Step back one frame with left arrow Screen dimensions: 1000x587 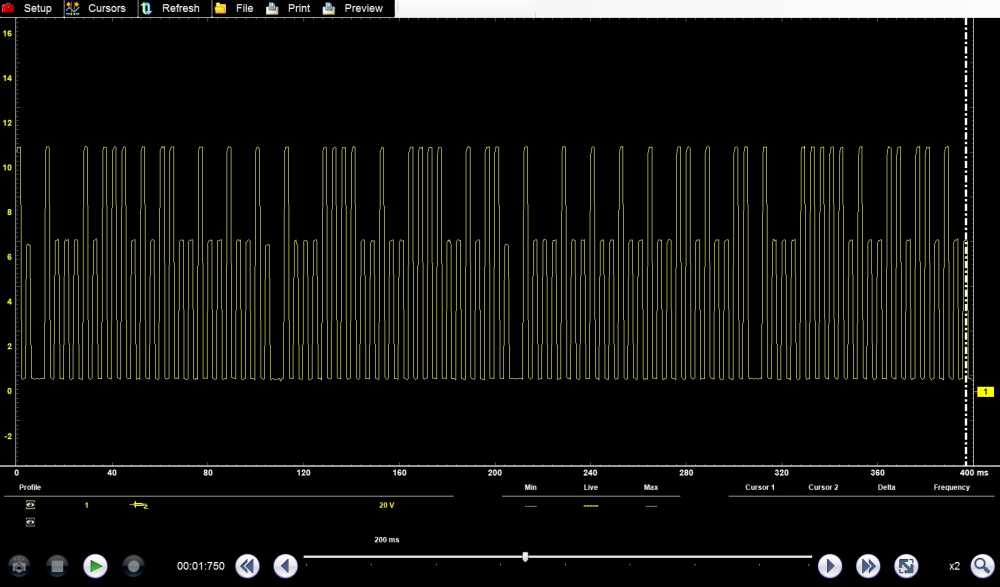[285, 566]
